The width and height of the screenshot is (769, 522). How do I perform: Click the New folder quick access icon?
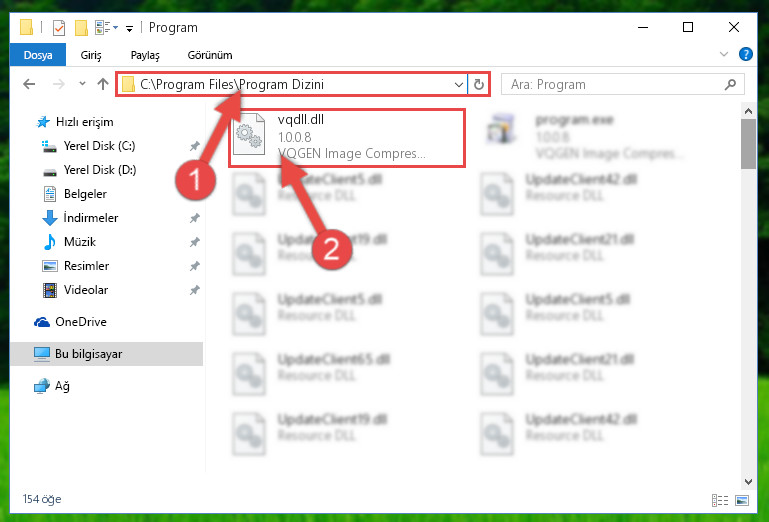[x=81, y=27]
